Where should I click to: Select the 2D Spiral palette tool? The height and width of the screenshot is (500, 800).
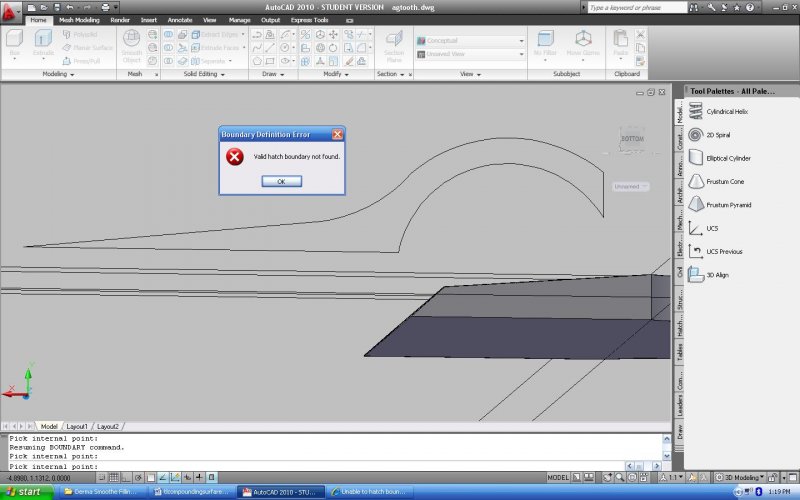tap(720, 135)
